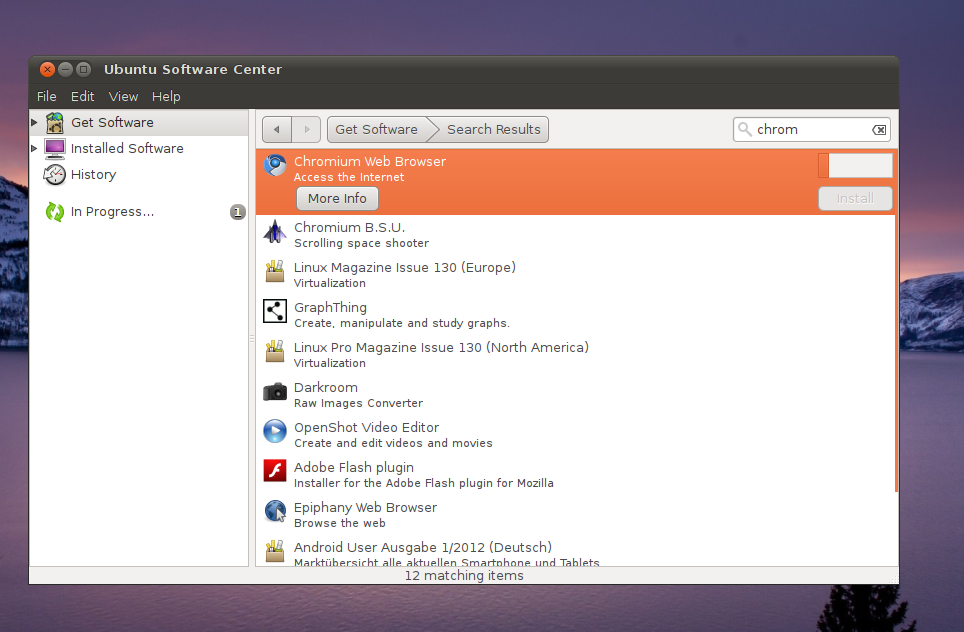The height and width of the screenshot is (632, 964).
Task: Select In Progress... in the sidebar
Action: (x=139, y=212)
